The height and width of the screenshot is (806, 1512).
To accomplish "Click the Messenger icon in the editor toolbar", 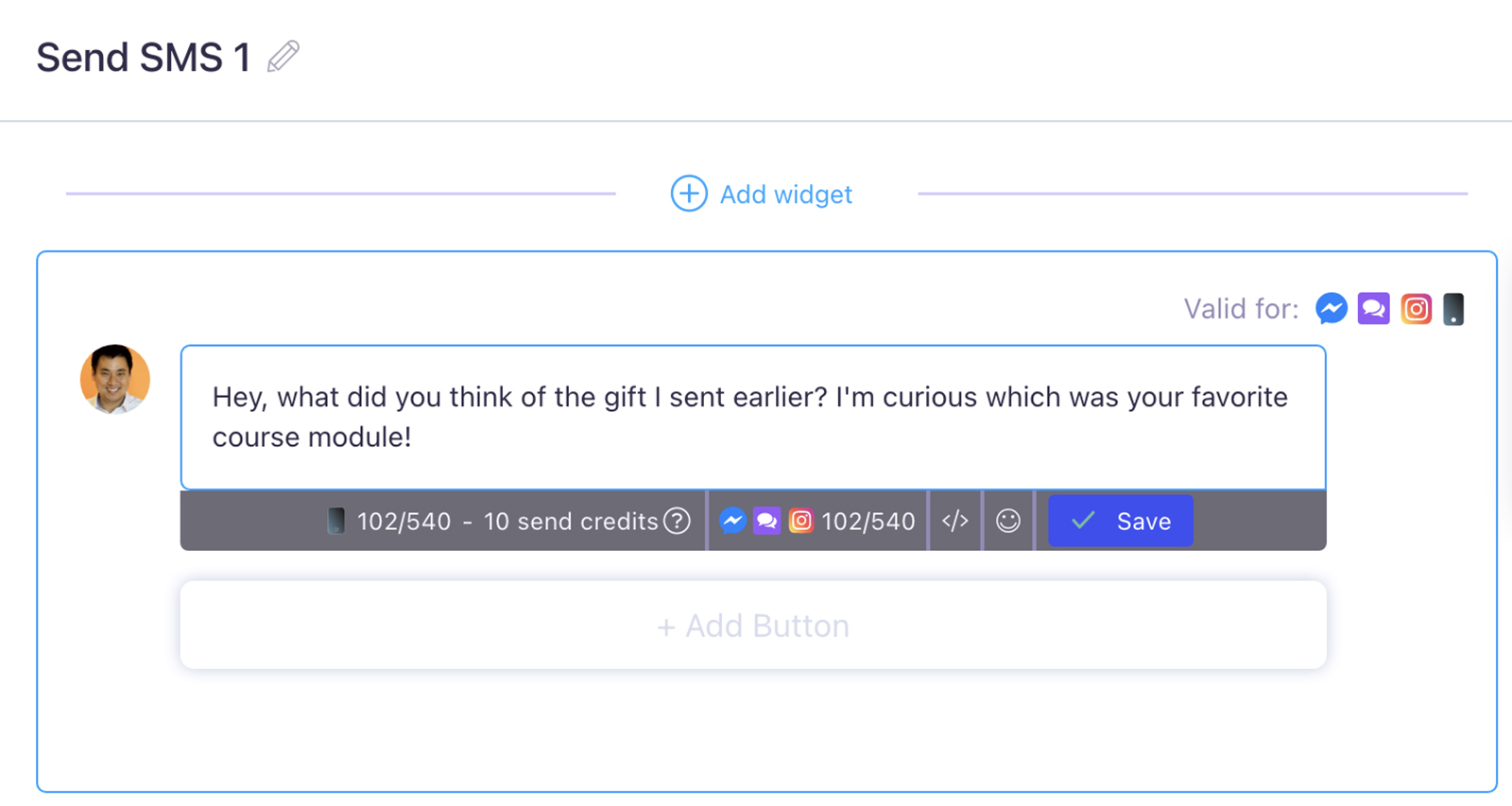I will point(732,521).
